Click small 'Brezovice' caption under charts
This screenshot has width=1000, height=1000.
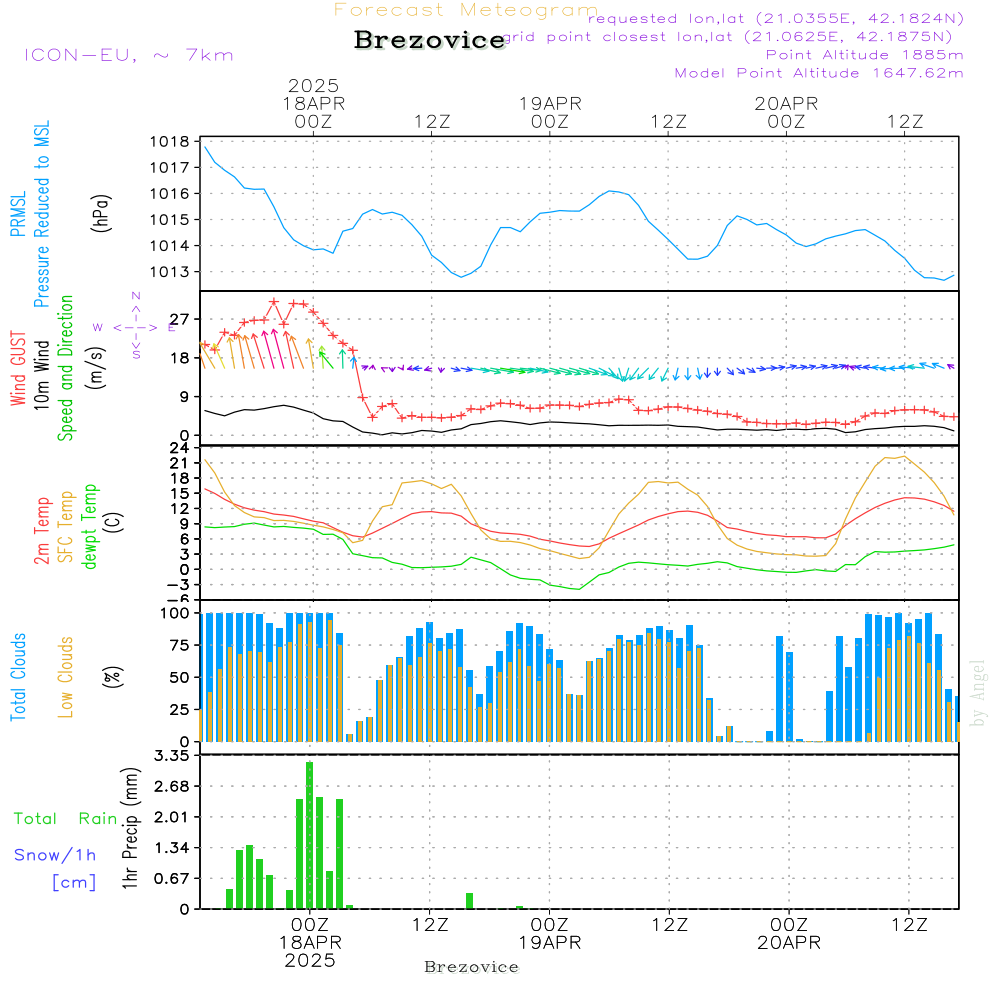pos(471,967)
